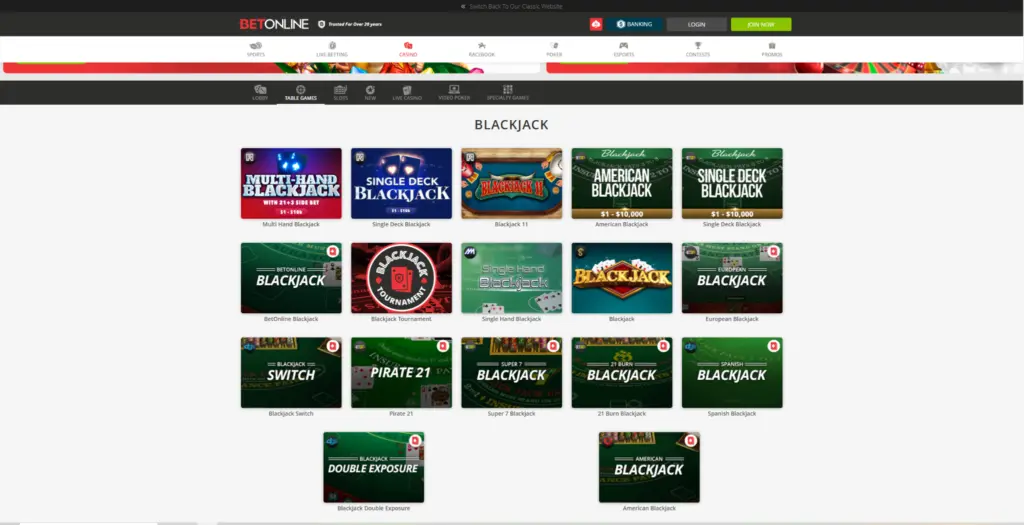
Task: Open the Promos gift icon
Action: tap(771, 46)
